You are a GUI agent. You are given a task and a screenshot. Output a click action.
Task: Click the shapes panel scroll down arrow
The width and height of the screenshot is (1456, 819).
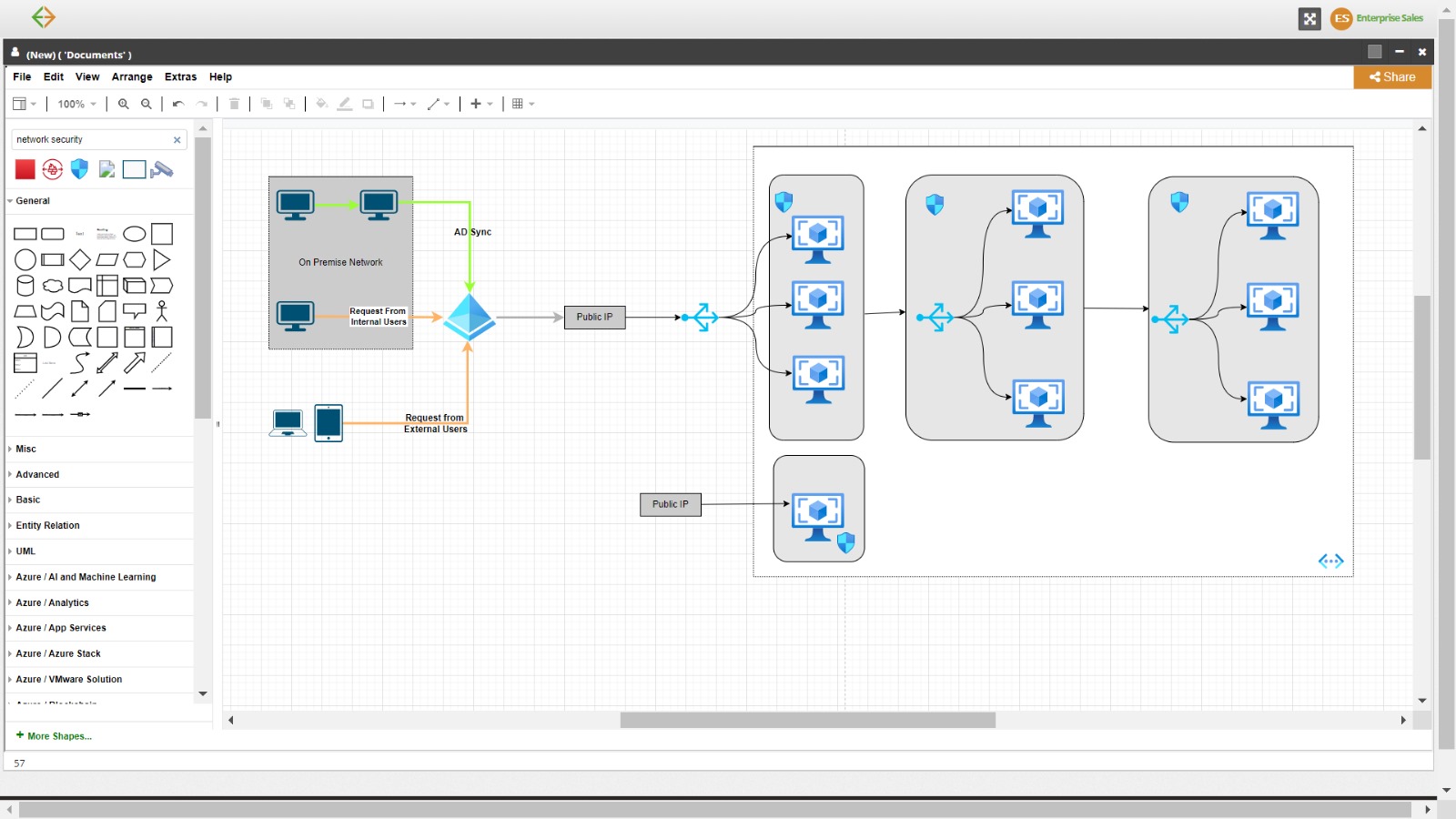(x=203, y=693)
